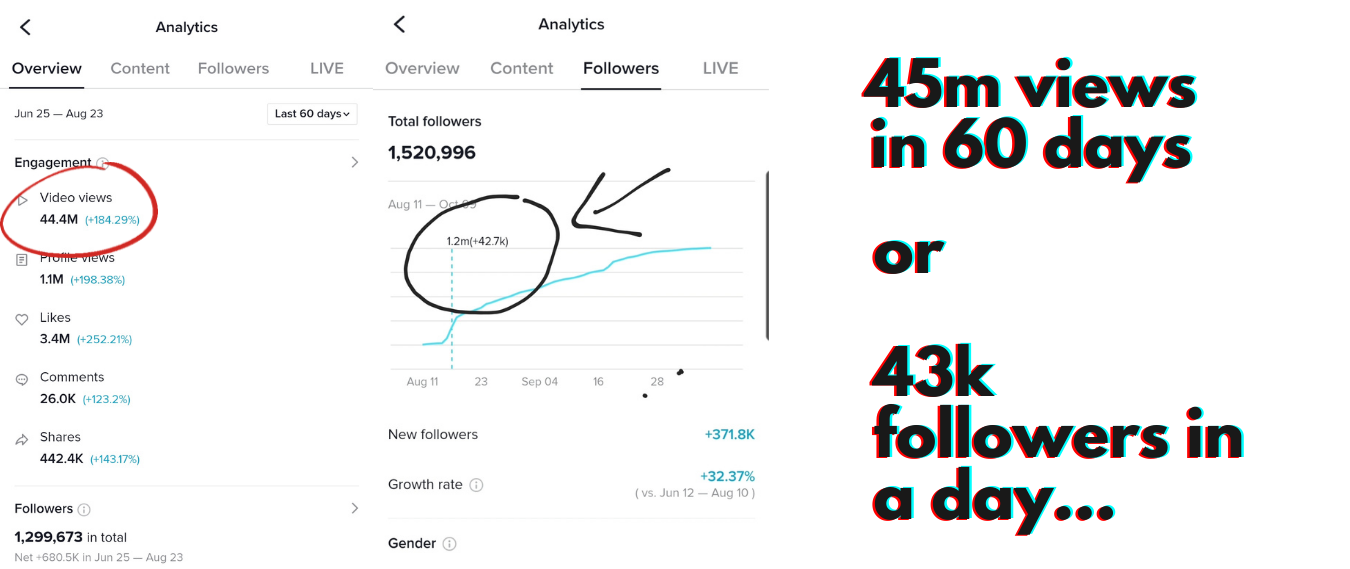Click the scrollbar beside followers chart

(x=767, y=255)
